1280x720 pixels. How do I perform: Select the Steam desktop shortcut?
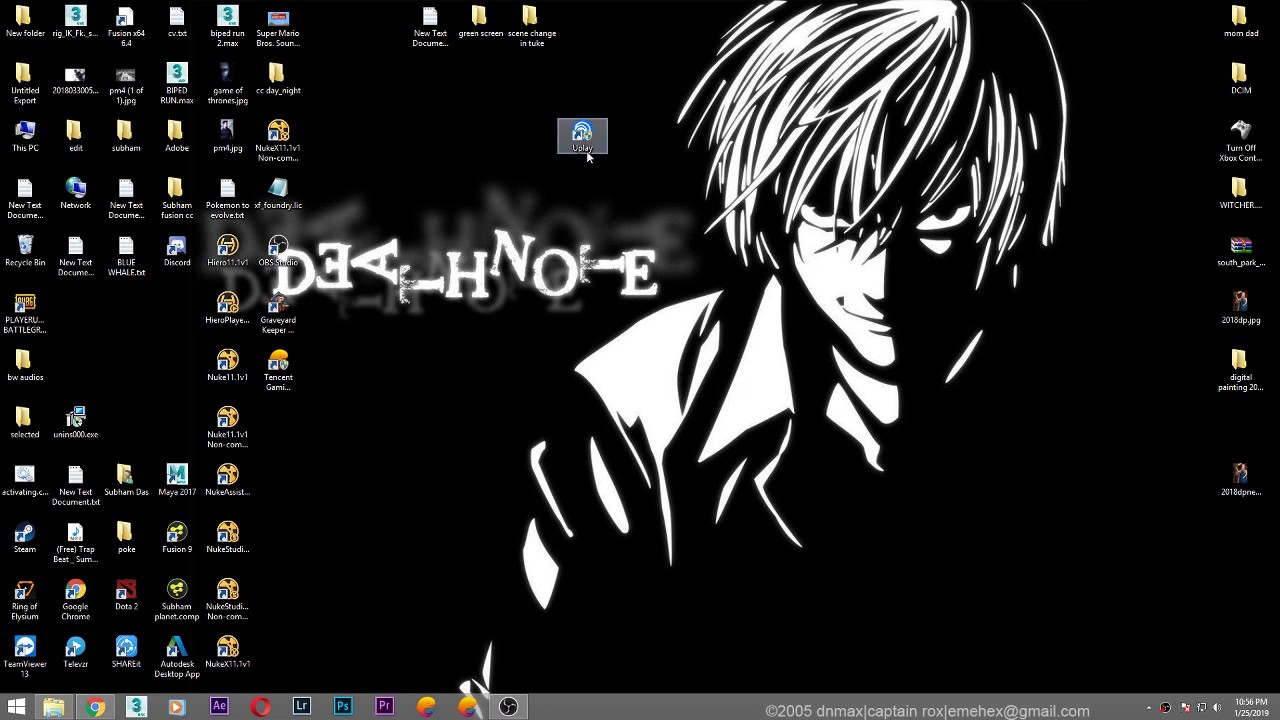[x=25, y=538]
